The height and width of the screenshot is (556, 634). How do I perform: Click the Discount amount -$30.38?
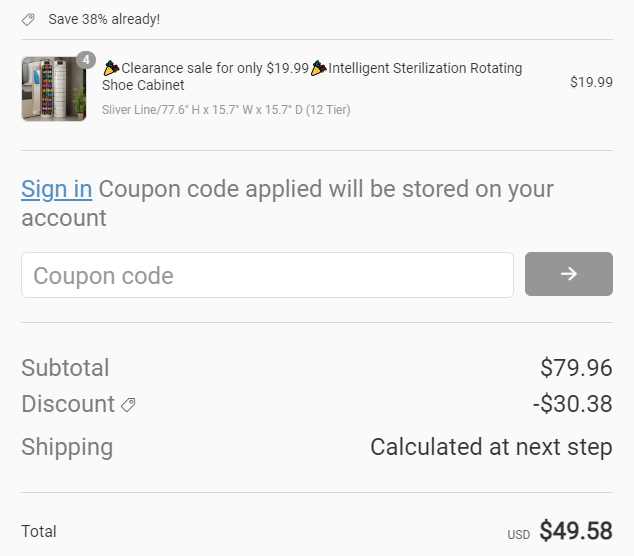(573, 404)
